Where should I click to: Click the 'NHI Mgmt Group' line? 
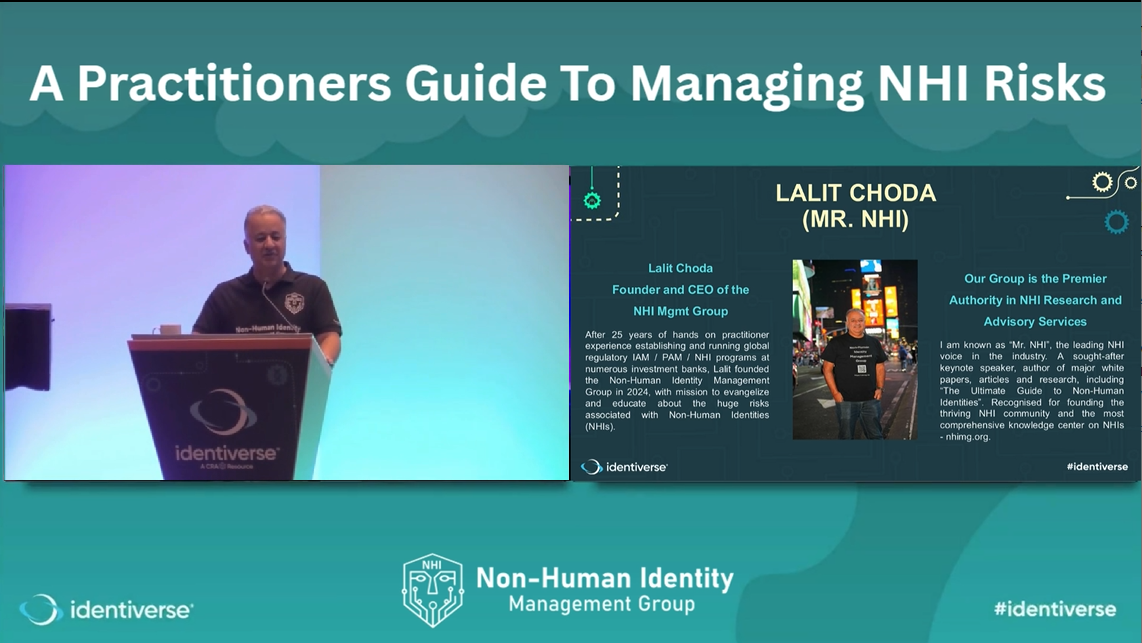pos(680,311)
